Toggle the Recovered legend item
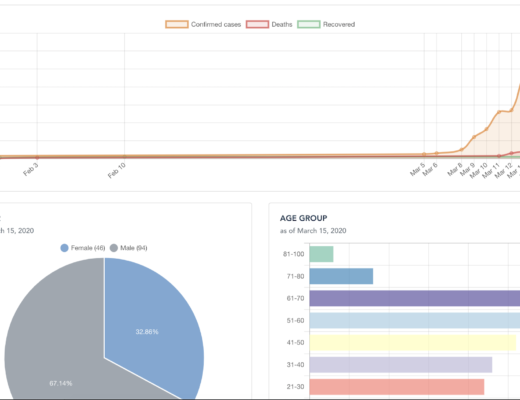This screenshot has height=400, width=520. [326, 24]
